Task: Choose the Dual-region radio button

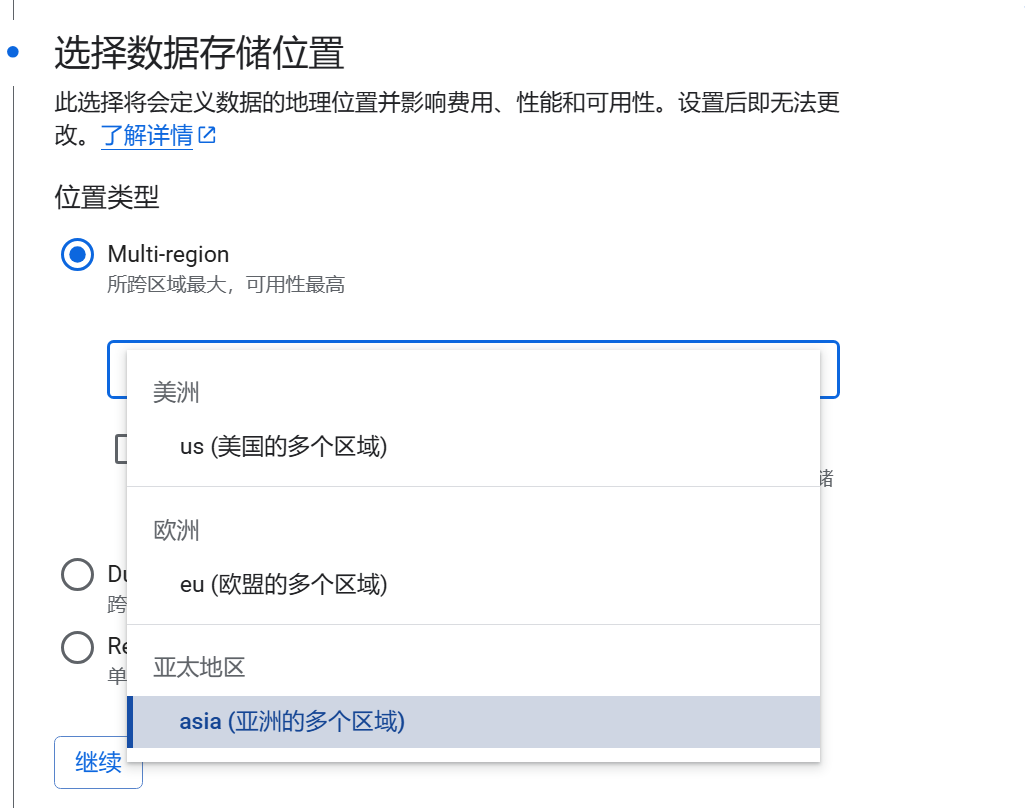Action: [x=77, y=575]
